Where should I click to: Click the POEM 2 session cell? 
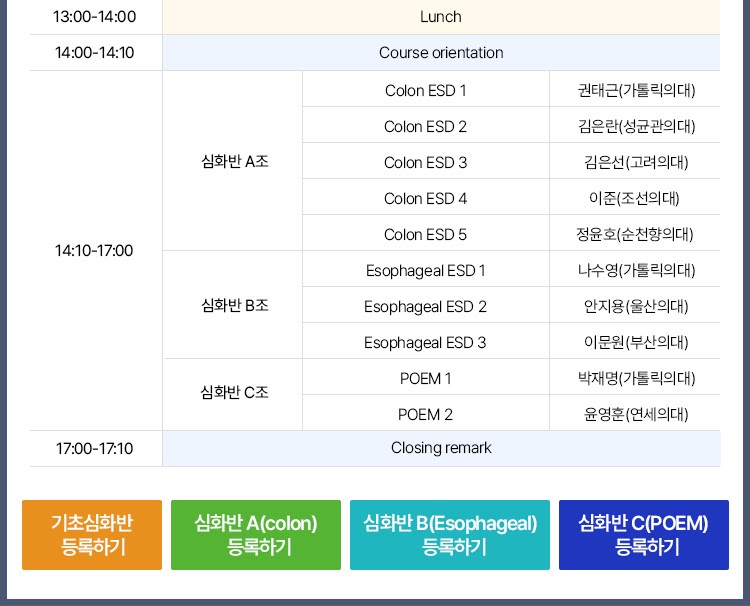point(426,413)
